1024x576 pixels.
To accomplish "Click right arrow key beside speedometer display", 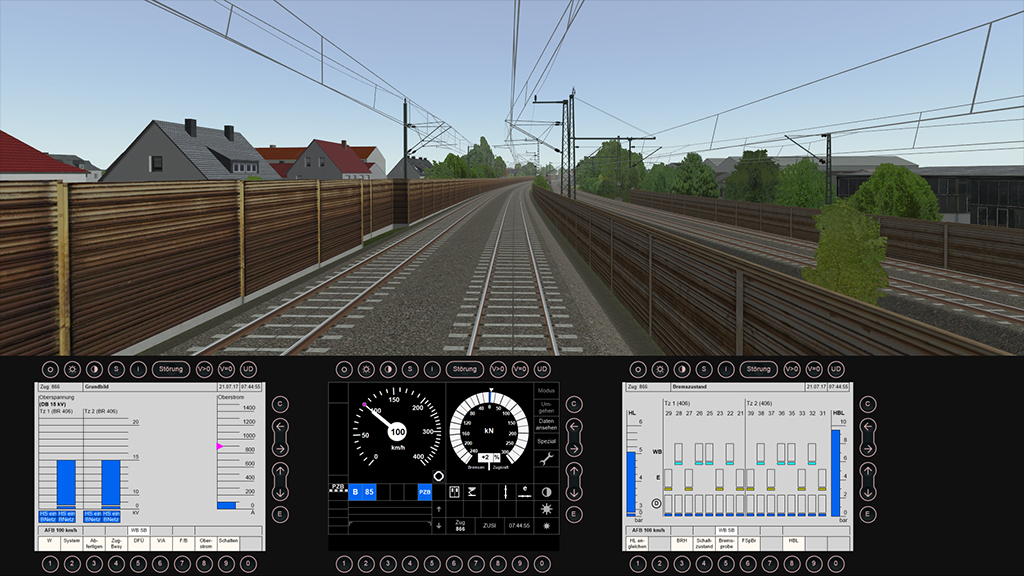I will tap(574, 449).
